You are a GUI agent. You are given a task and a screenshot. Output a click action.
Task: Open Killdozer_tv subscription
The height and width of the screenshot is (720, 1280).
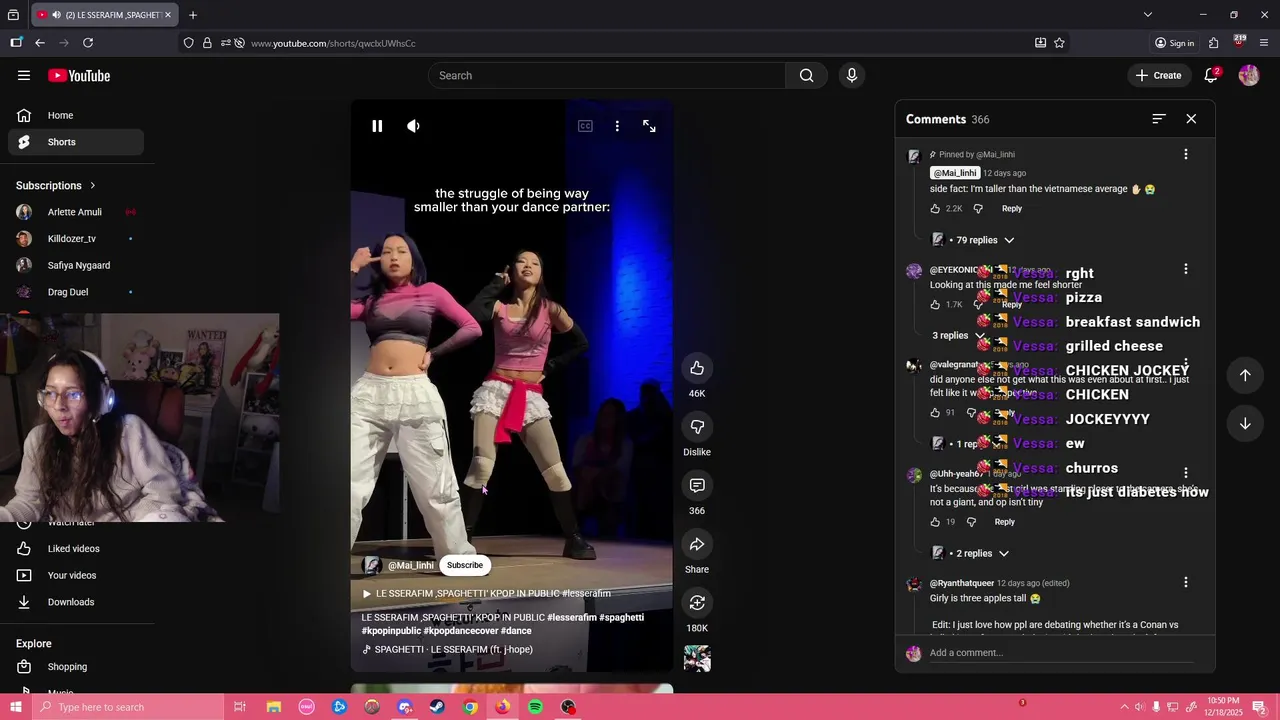click(76, 239)
